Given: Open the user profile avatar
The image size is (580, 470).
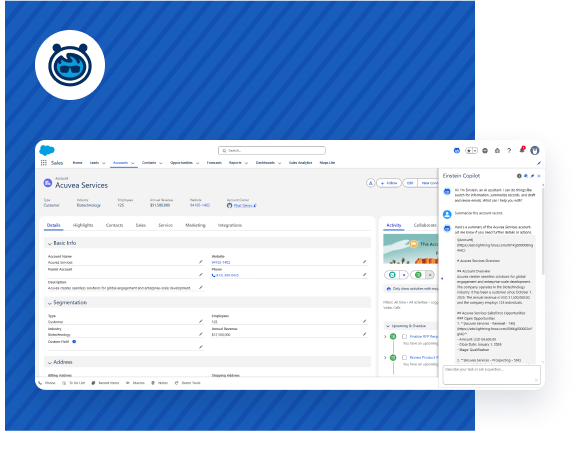Looking at the screenshot, I should [535, 151].
